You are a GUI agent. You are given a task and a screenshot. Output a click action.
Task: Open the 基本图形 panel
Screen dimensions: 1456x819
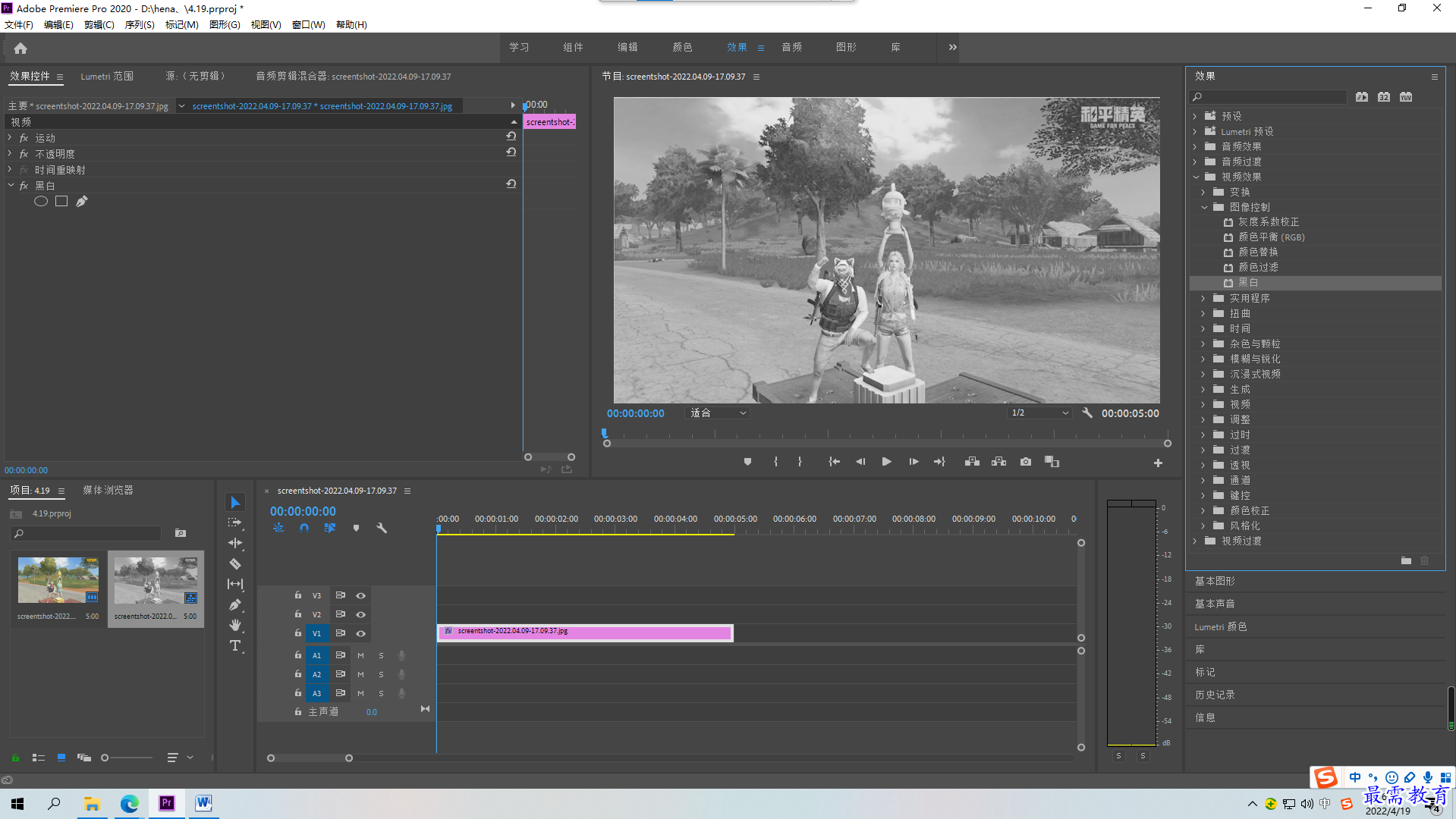[x=1215, y=581]
